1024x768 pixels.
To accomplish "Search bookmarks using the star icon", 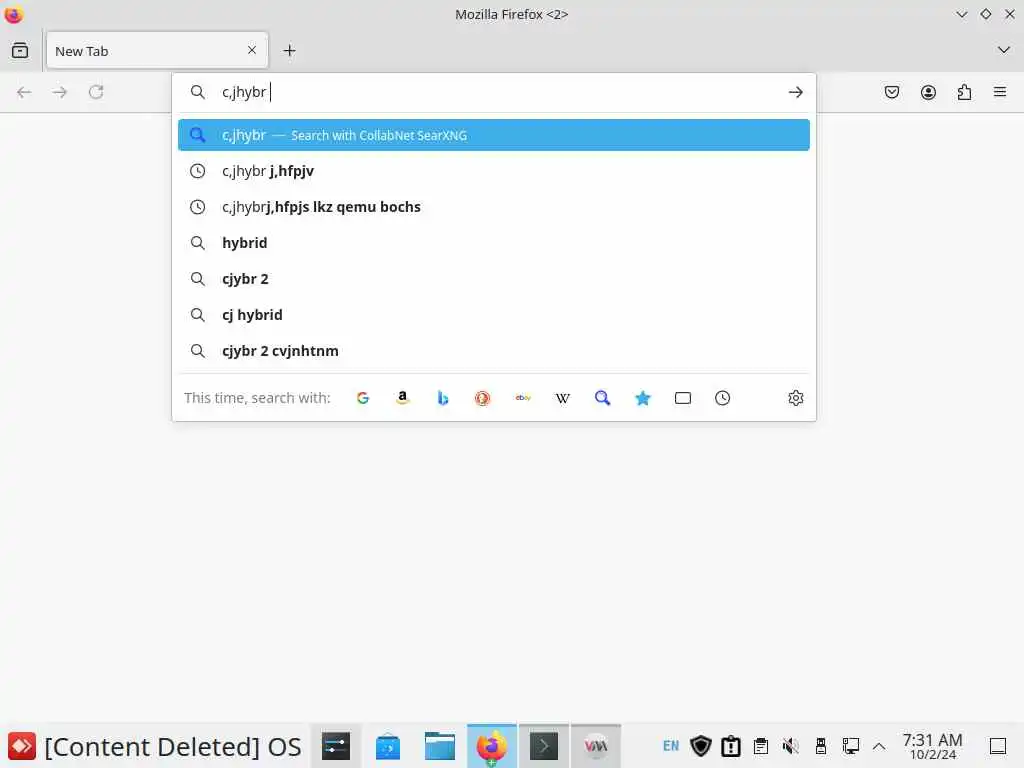I will coord(643,398).
